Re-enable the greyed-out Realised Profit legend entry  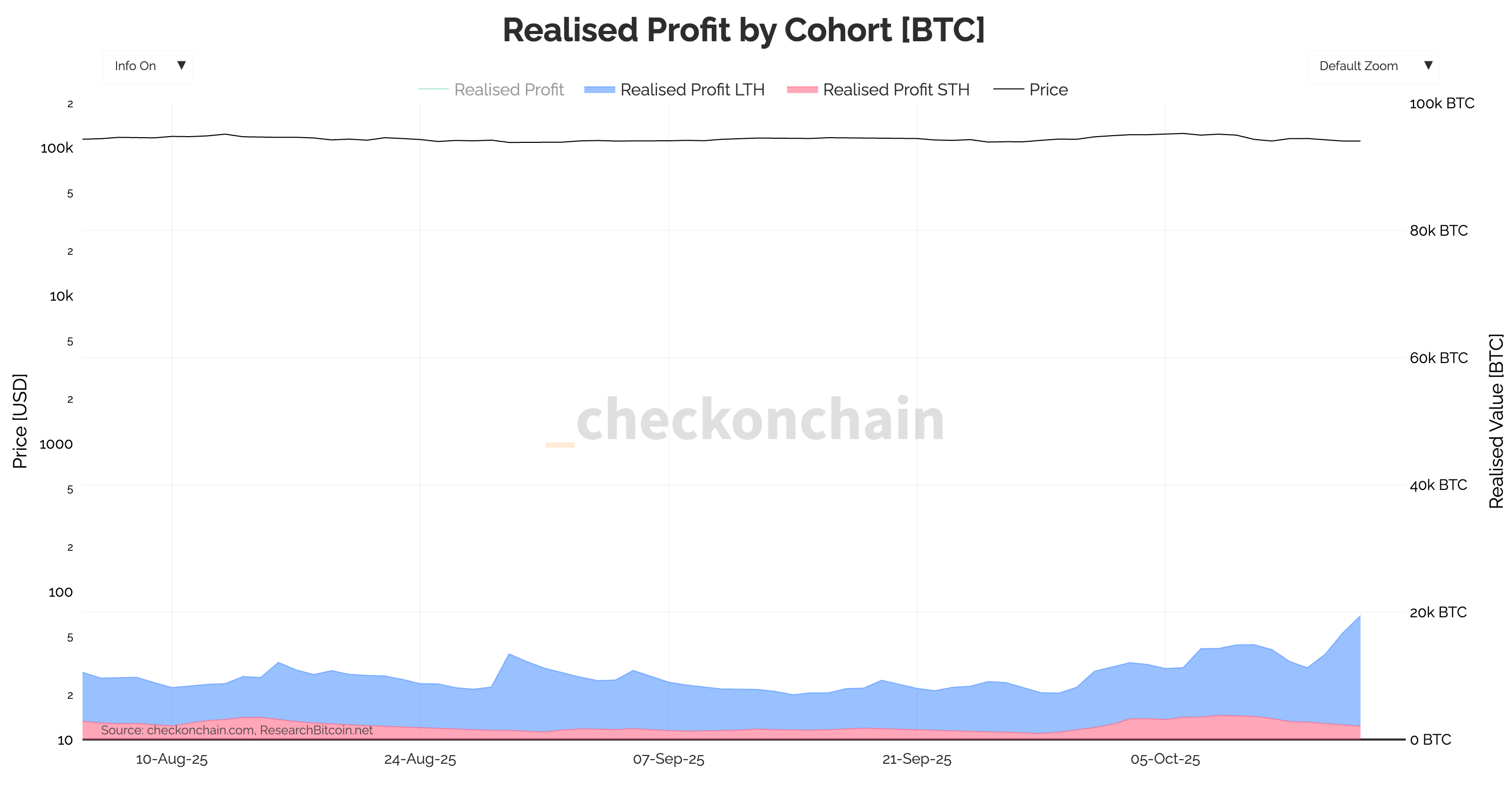509,90
